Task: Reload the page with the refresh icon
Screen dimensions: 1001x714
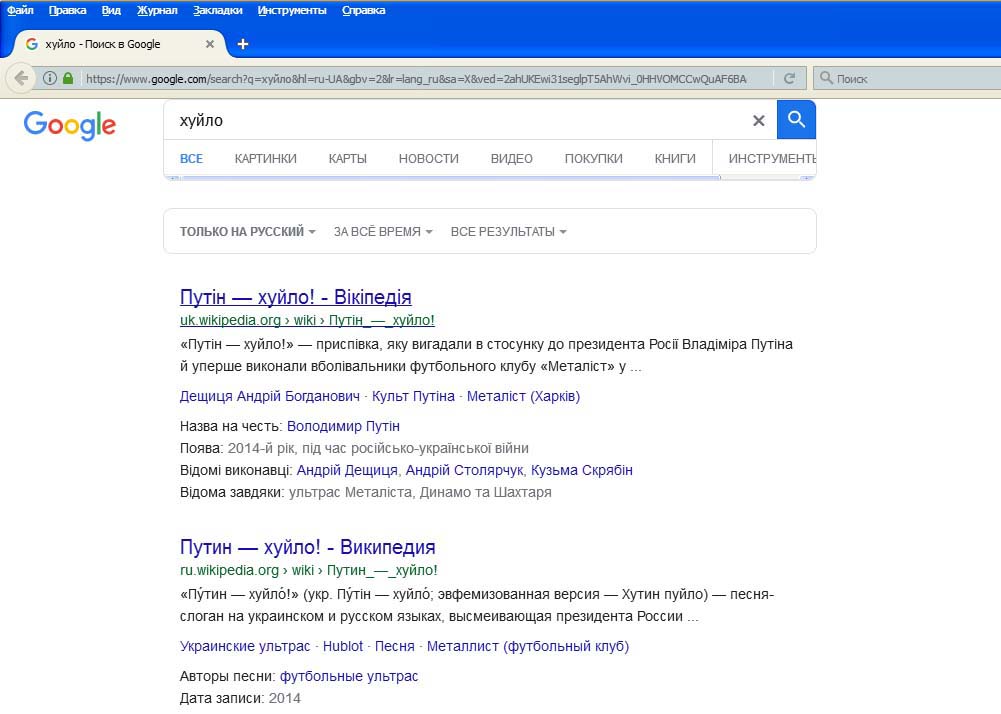Action: pyautogui.click(x=789, y=79)
